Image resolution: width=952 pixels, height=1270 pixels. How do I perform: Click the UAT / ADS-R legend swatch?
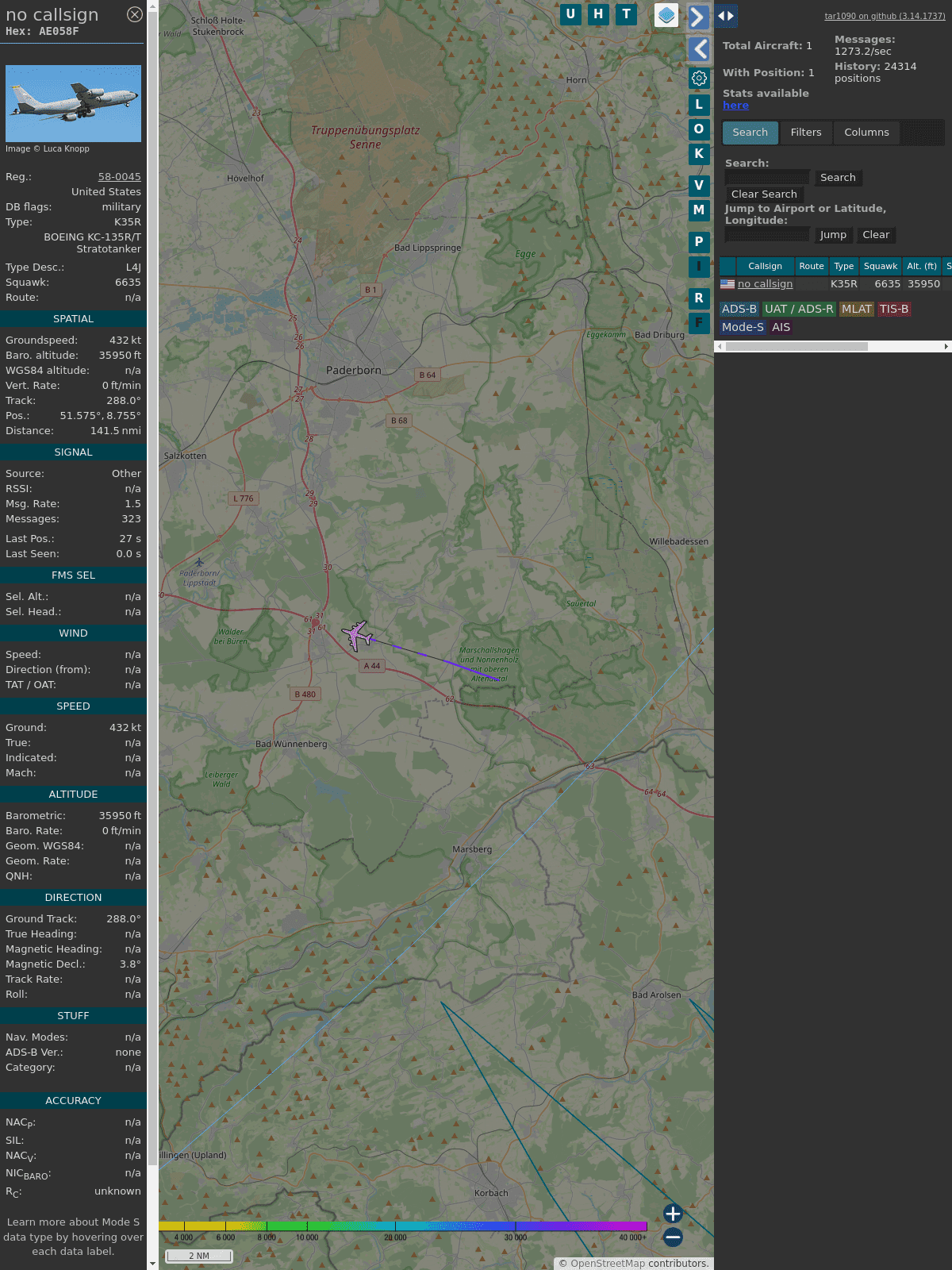(799, 310)
